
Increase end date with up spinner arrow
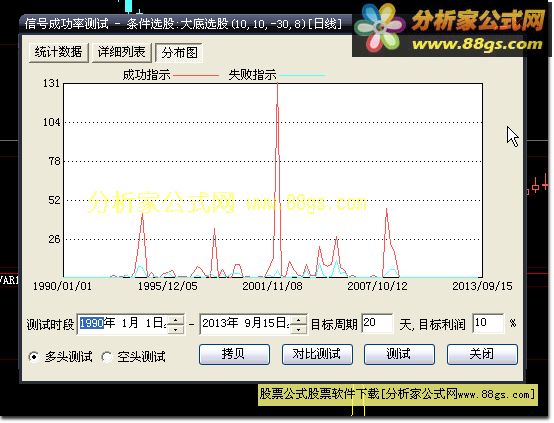pos(299,319)
